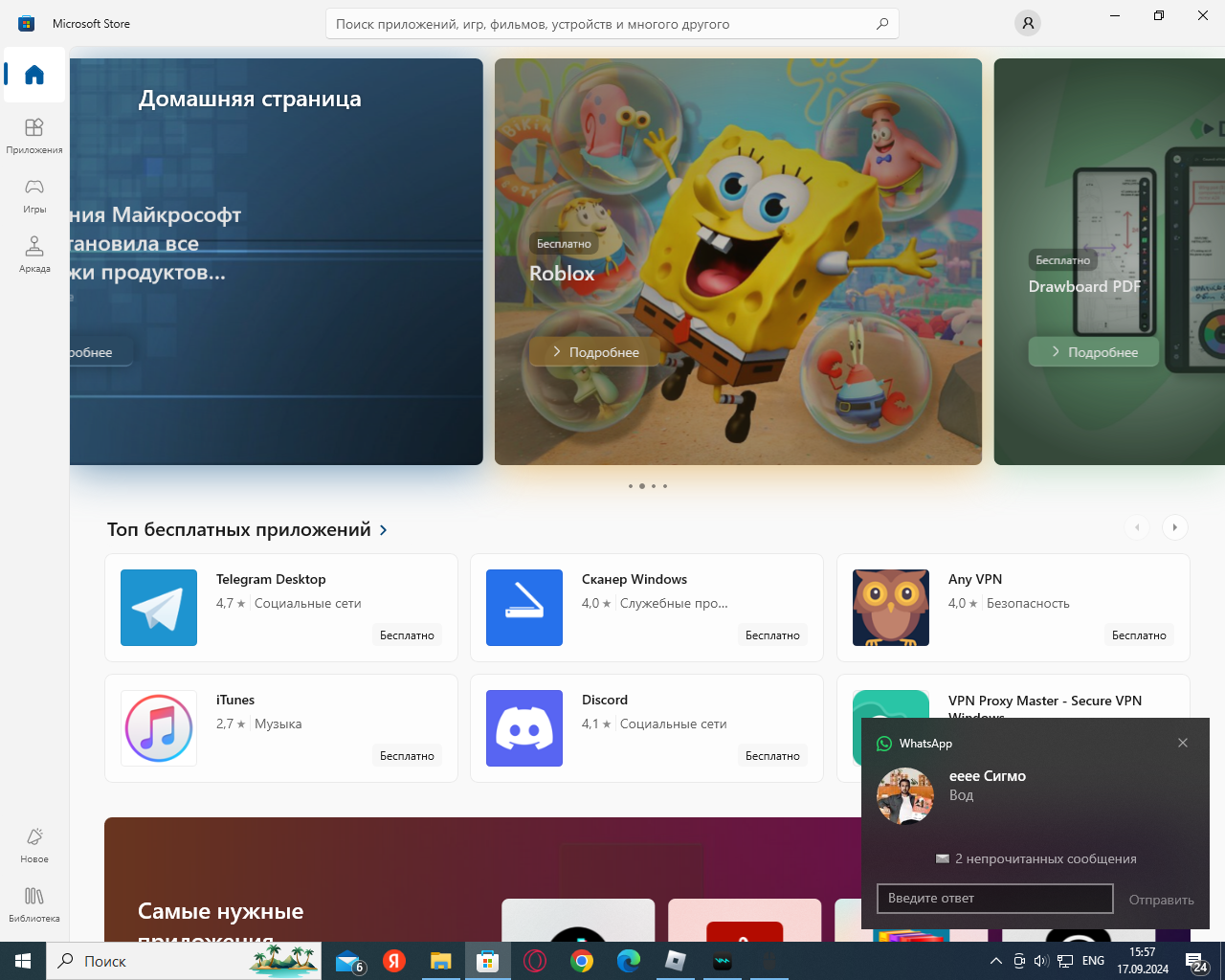
Task: Click Бесплатно button for Сканер Windows
Action: tap(772, 635)
